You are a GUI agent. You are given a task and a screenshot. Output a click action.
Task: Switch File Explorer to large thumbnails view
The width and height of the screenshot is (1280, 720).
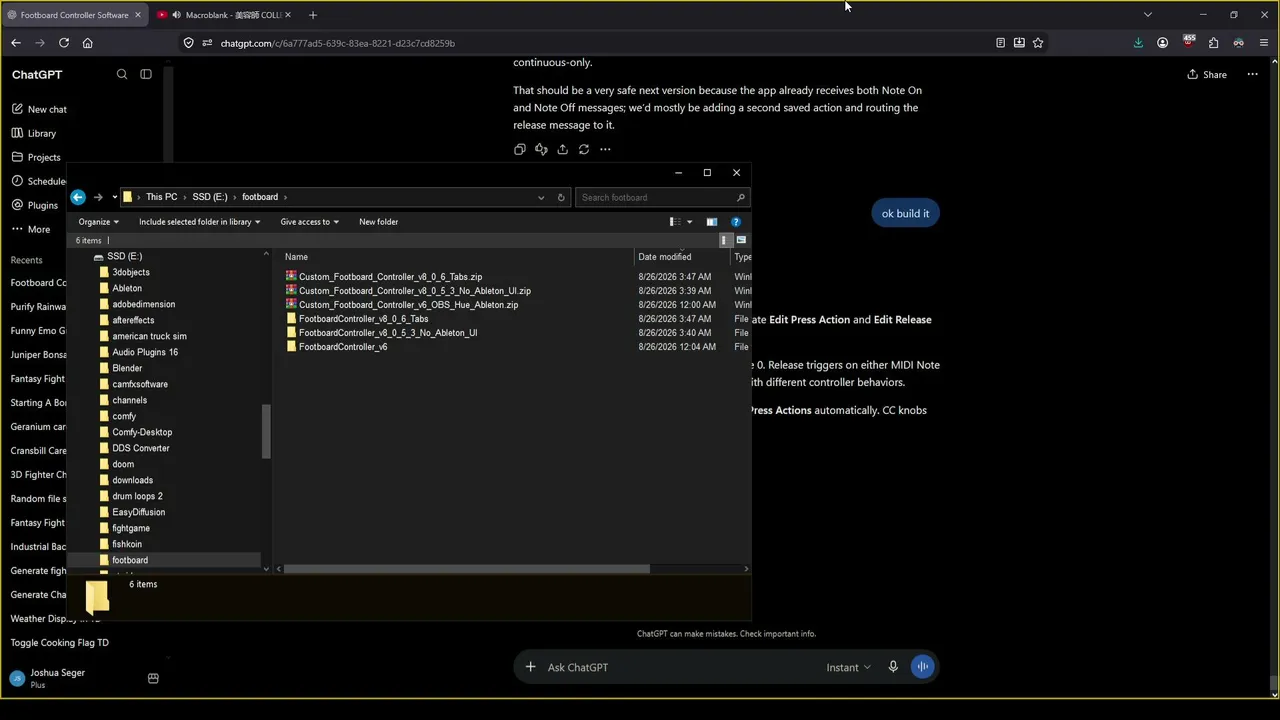tap(741, 240)
